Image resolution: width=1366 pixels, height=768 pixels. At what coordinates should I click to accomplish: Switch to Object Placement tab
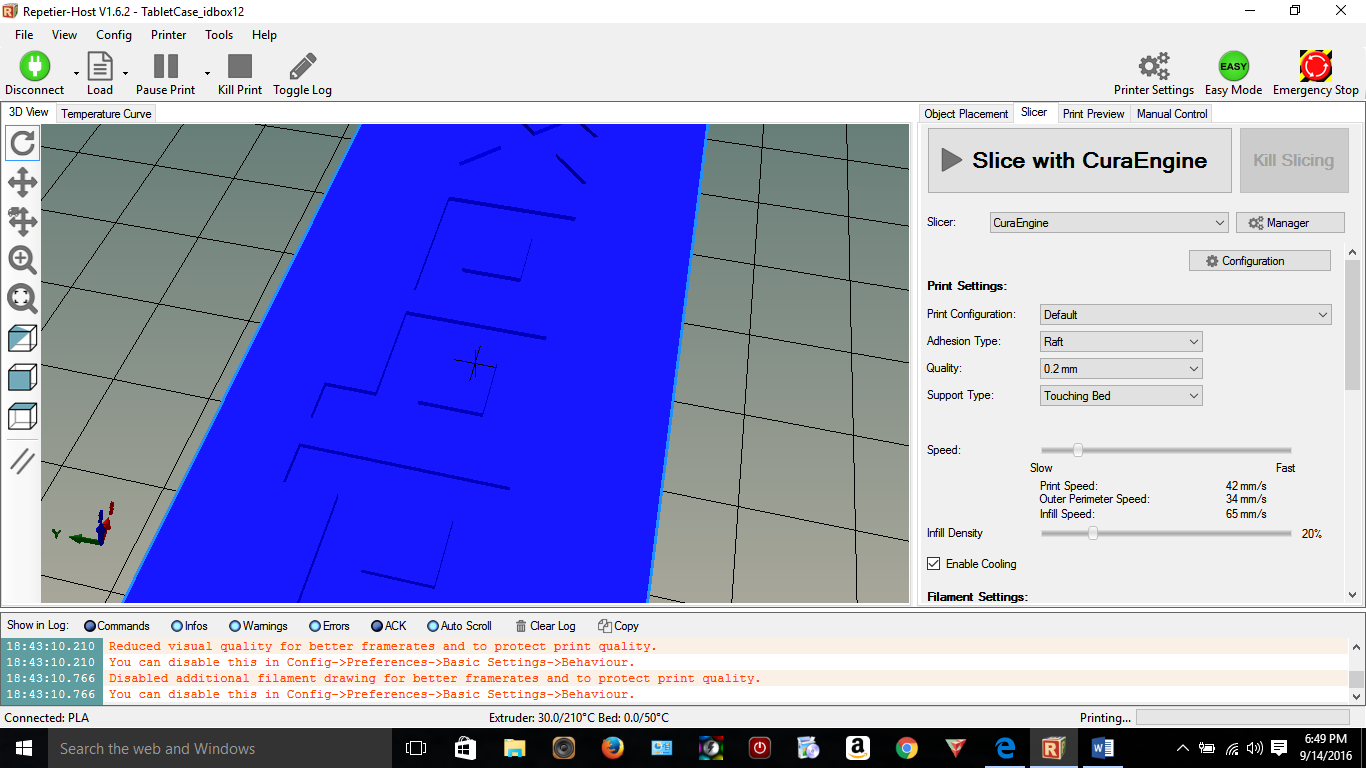coord(966,114)
